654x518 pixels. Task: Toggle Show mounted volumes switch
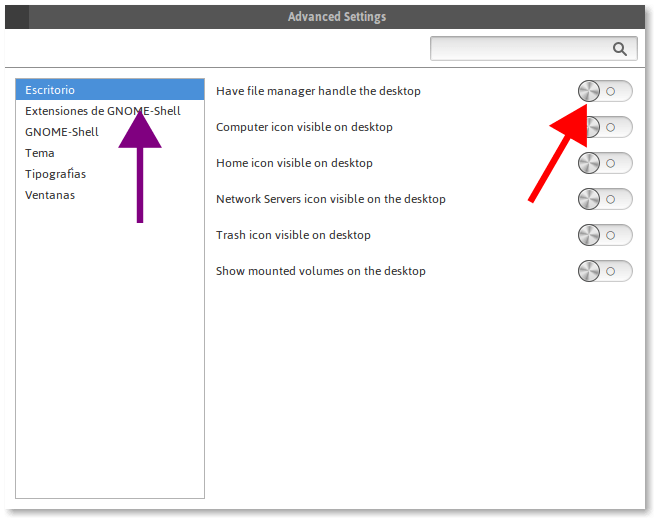point(605,271)
